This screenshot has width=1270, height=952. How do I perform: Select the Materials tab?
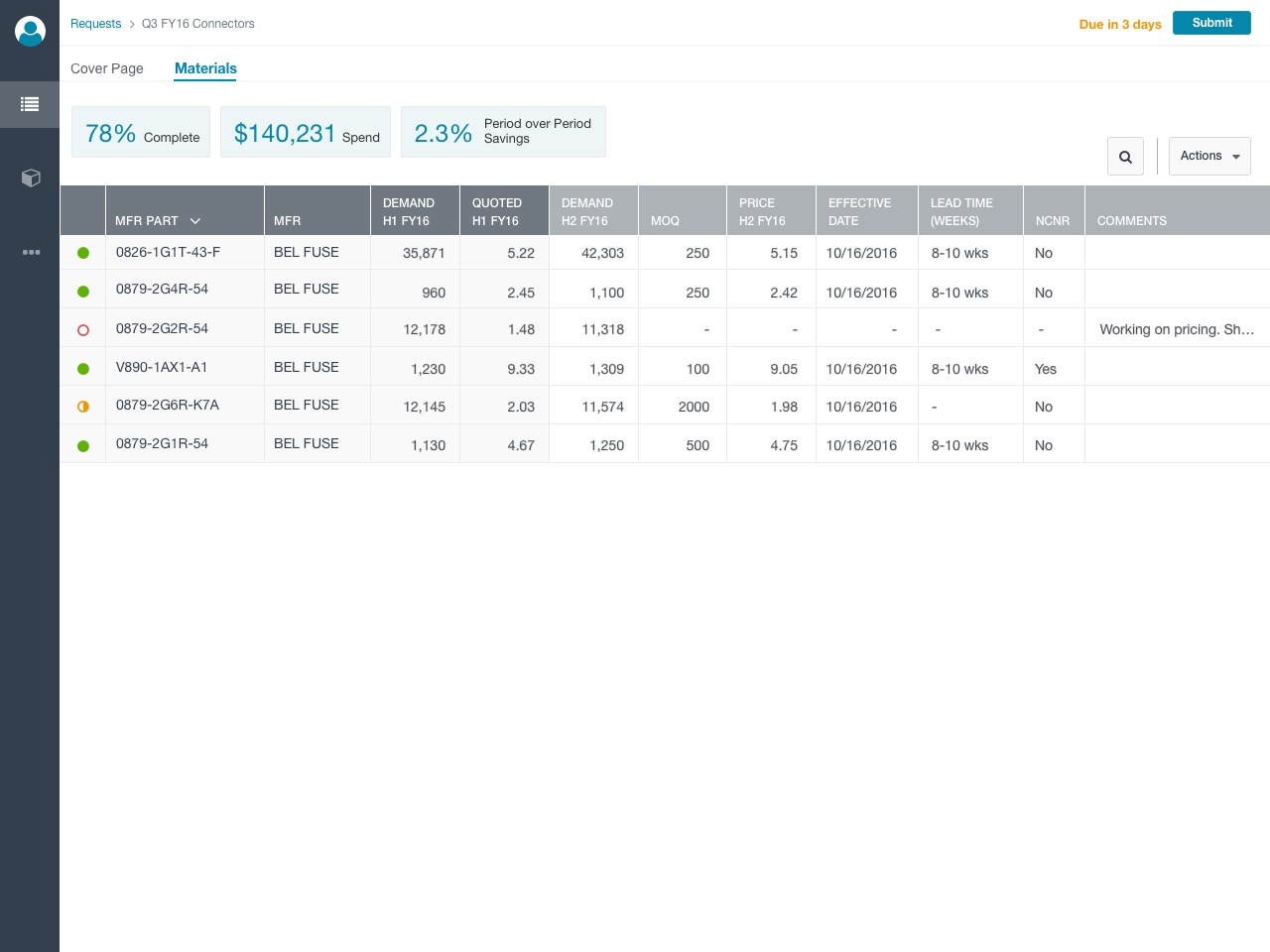205,68
